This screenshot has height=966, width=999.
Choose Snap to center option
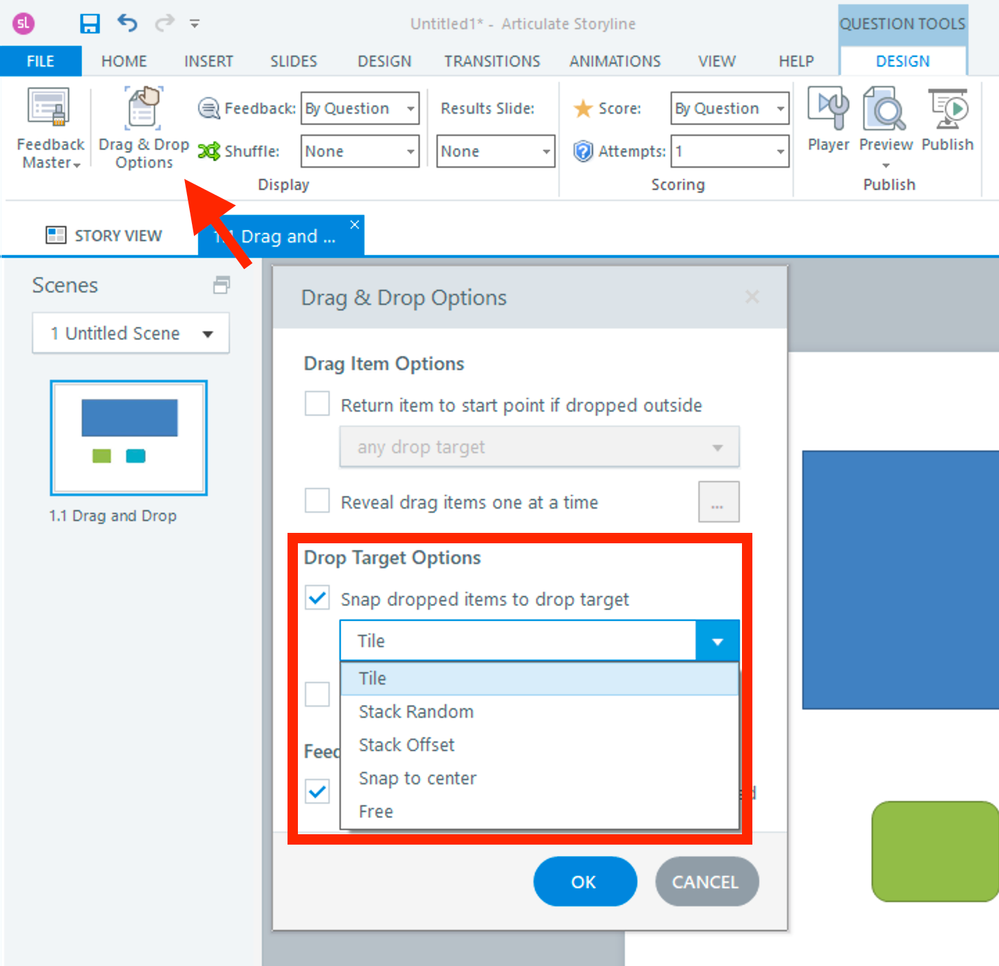[539, 778]
